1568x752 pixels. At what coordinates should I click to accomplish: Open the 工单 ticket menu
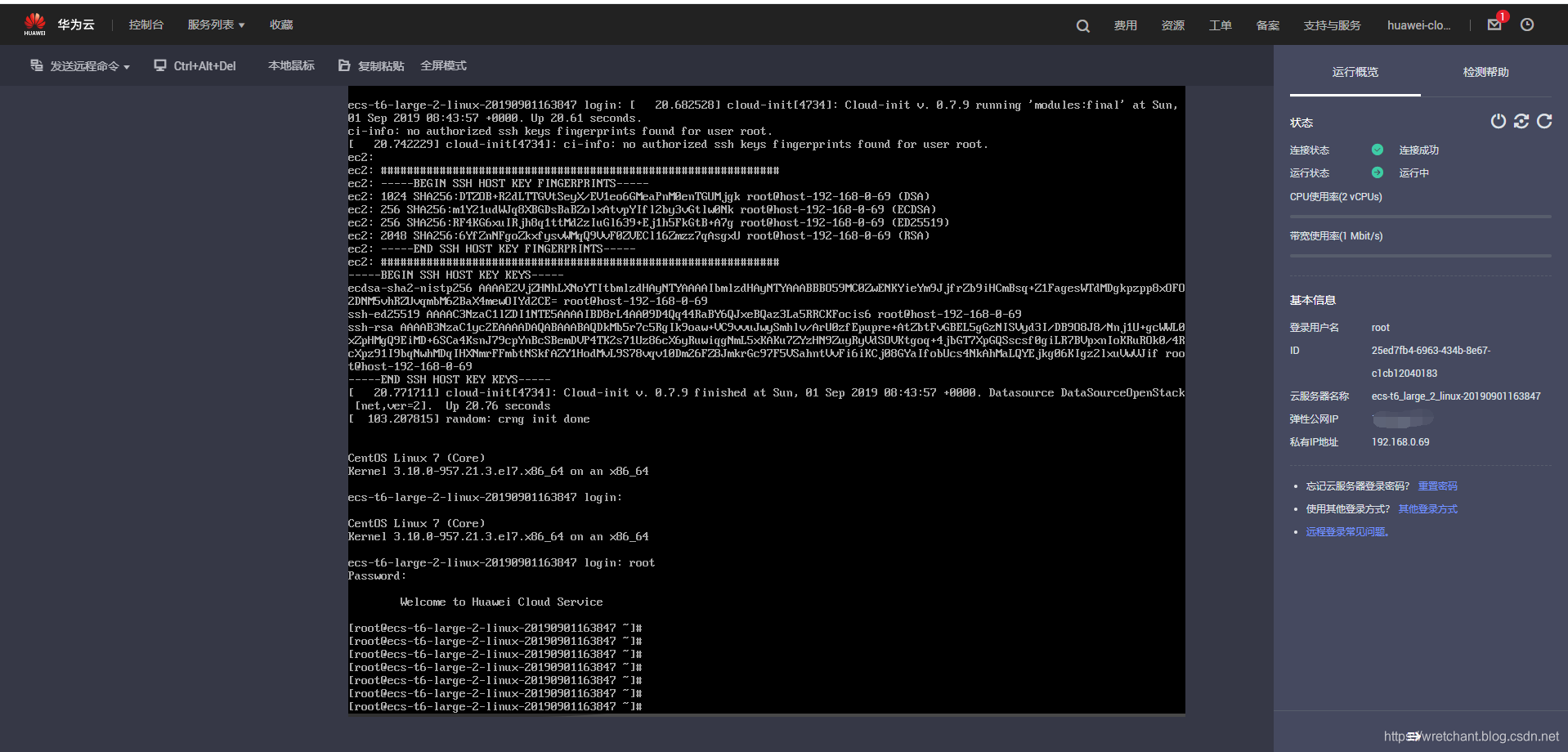[1220, 26]
